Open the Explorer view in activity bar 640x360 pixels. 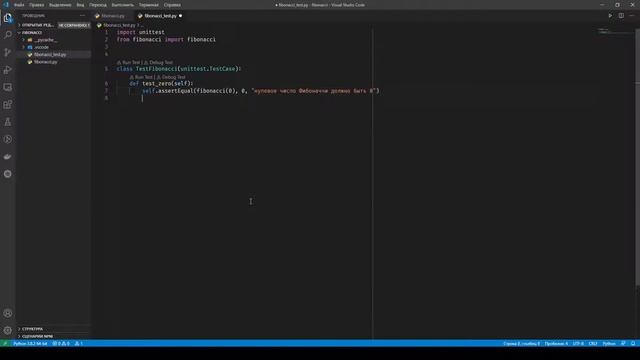pyautogui.click(x=8, y=18)
